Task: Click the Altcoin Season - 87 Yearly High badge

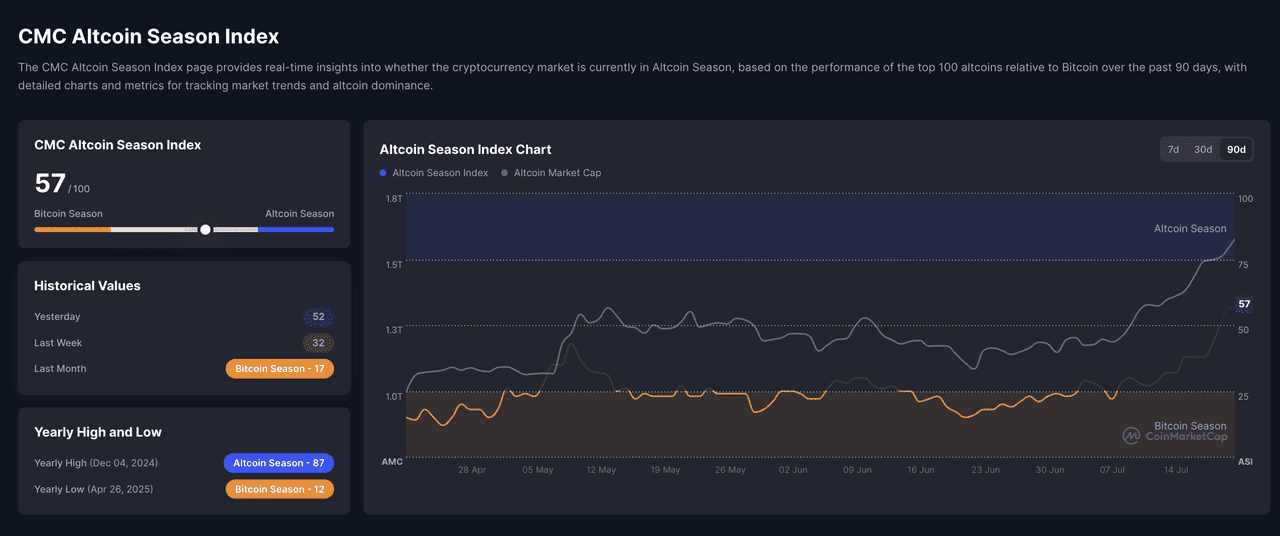Action: (x=278, y=463)
